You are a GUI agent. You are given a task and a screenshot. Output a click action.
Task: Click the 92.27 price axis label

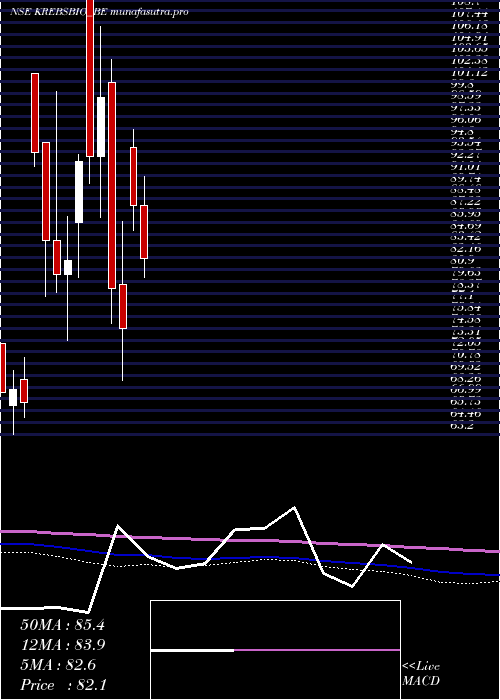[467, 155]
